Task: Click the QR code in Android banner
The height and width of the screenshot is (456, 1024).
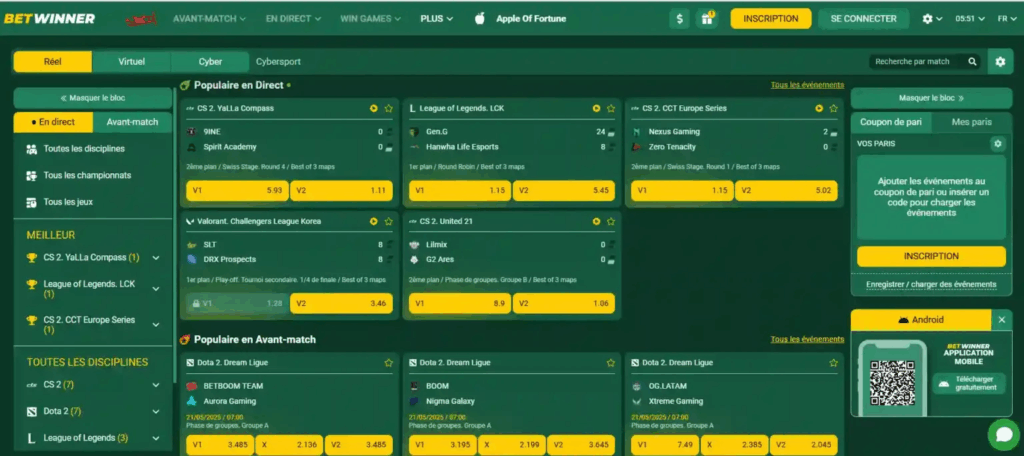Action: point(892,383)
